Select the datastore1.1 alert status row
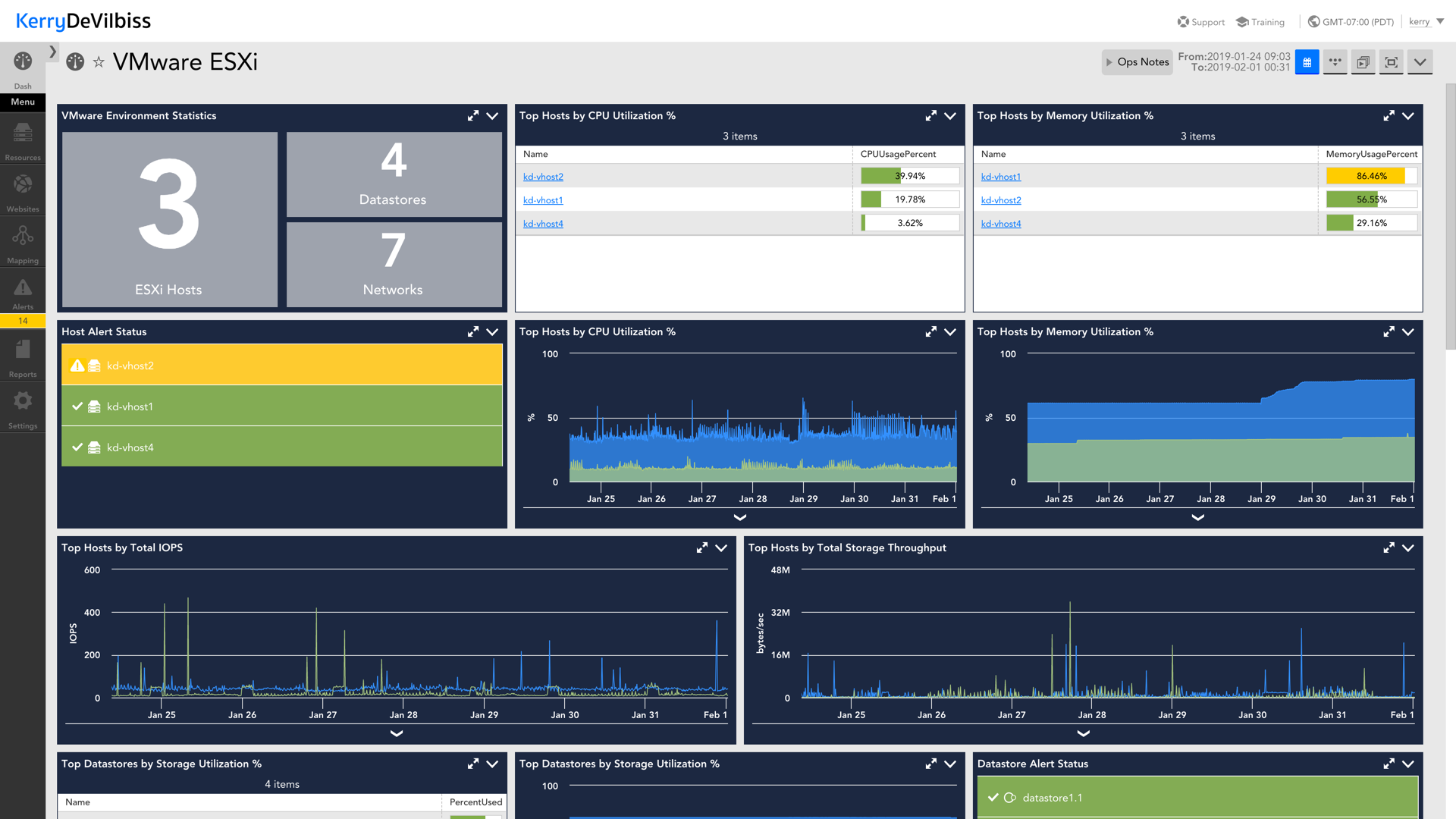This screenshot has width=1456, height=819. [1197, 797]
